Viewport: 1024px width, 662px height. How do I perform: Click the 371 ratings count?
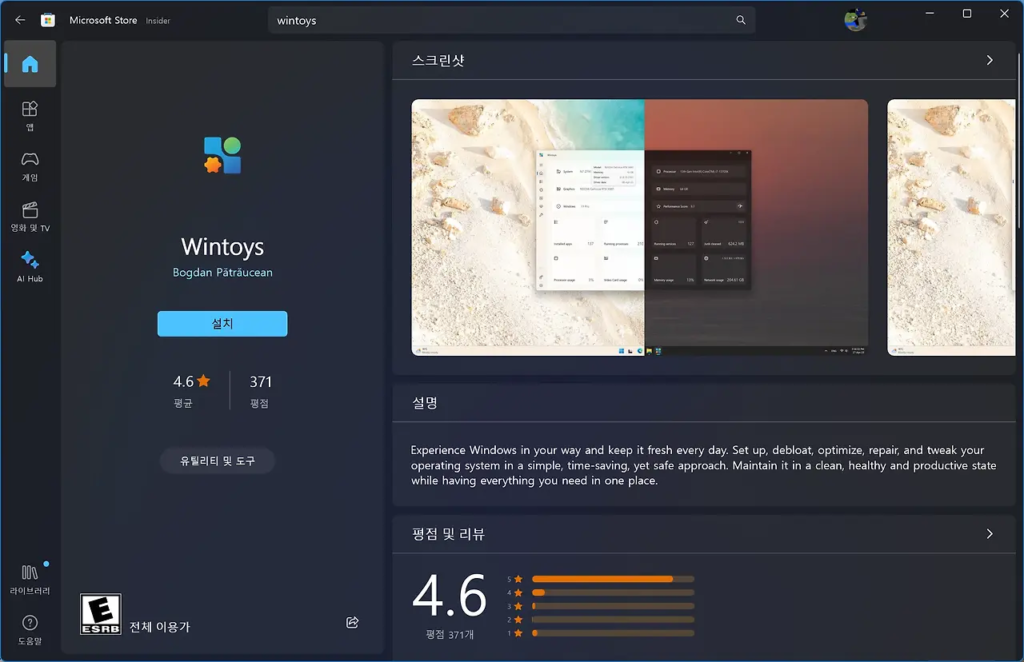260,381
